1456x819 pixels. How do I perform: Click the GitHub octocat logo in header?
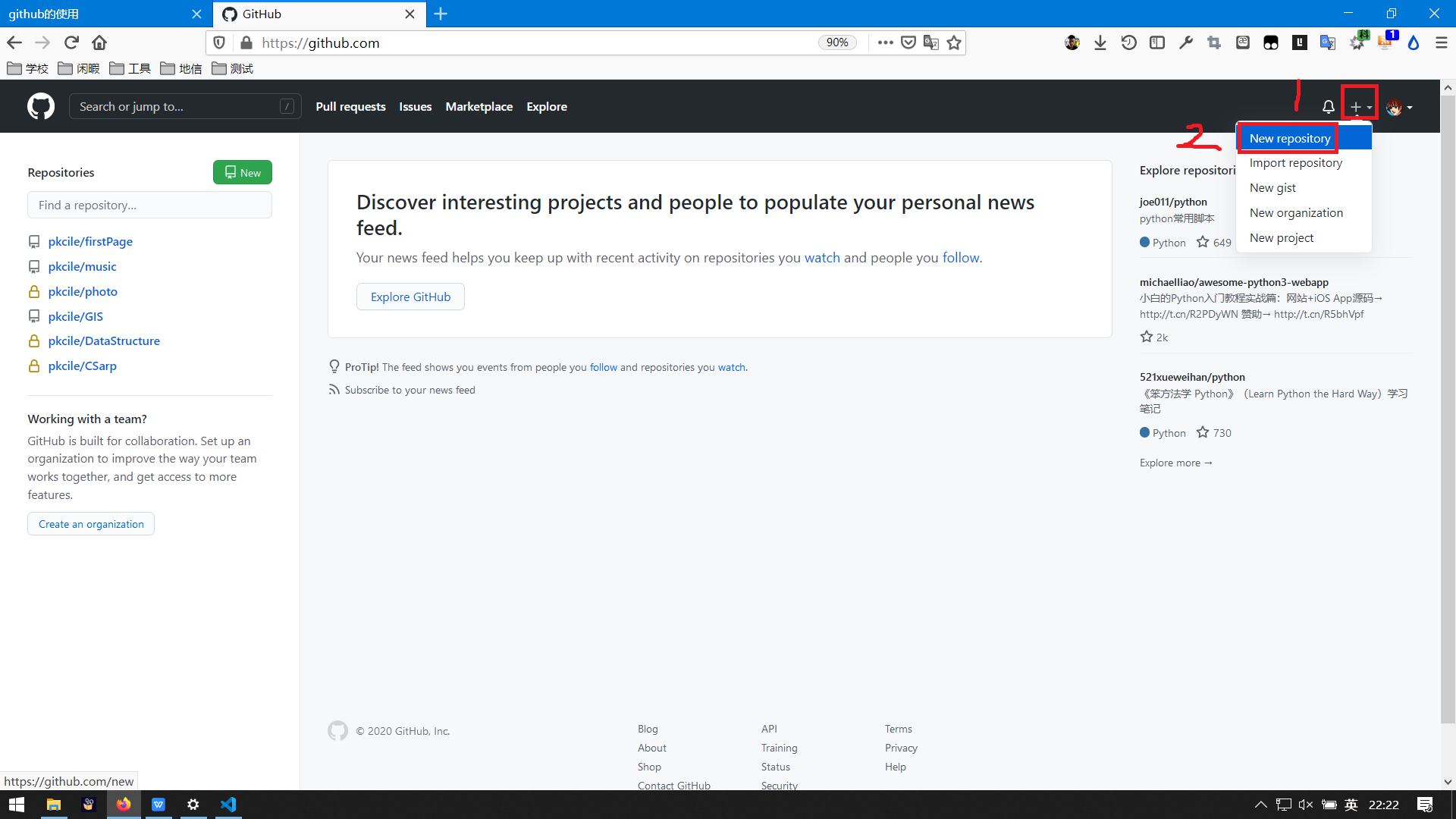pos(41,106)
